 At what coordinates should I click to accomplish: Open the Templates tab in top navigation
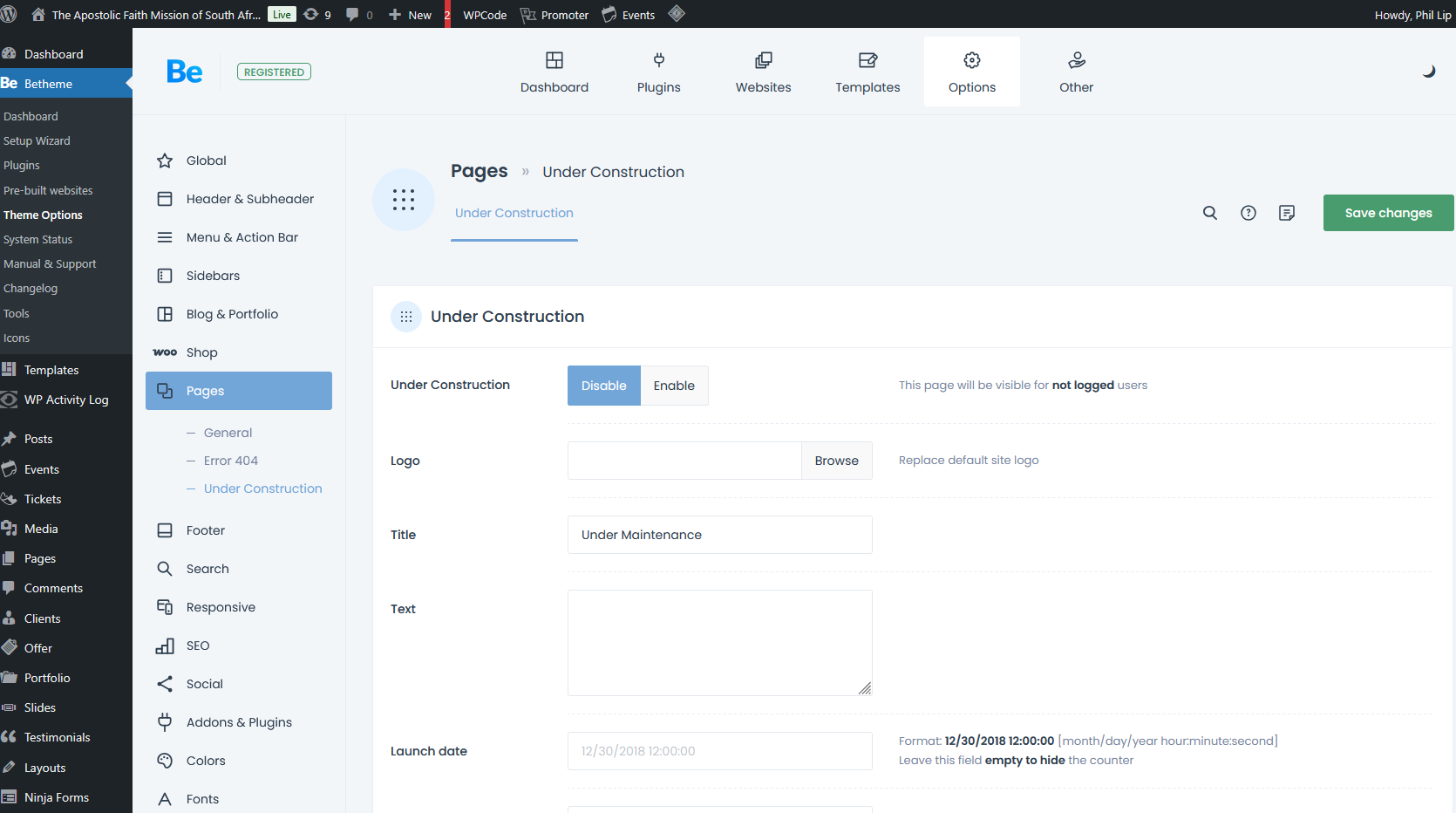867,72
